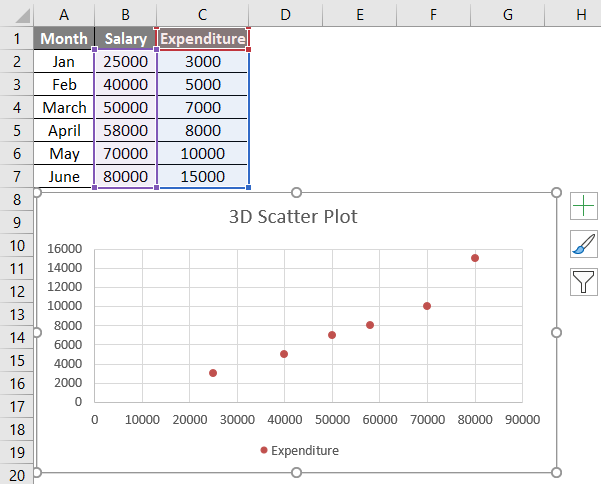Click the Month header cell

pyautogui.click(x=64, y=38)
